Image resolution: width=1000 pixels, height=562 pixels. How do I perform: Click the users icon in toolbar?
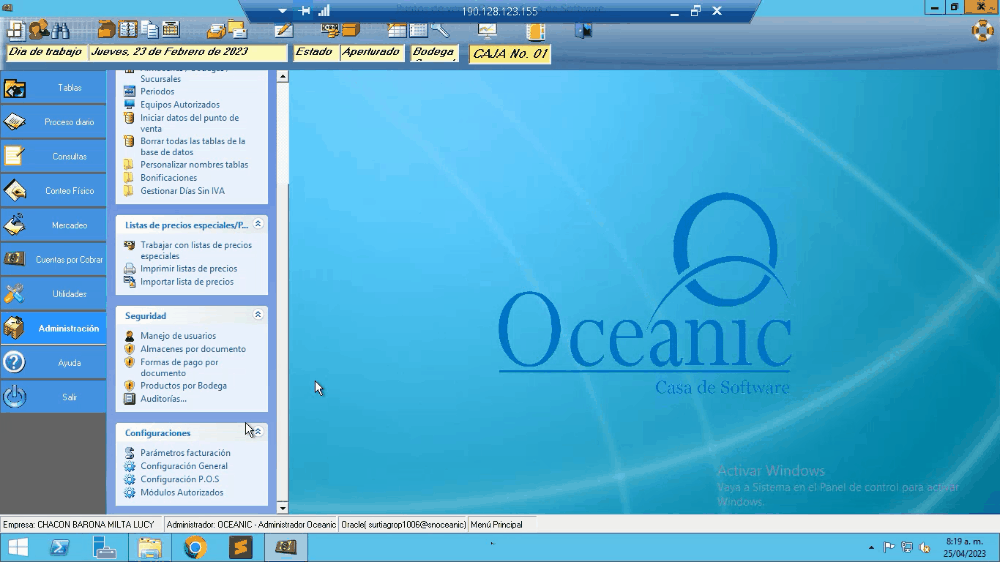(37, 30)
